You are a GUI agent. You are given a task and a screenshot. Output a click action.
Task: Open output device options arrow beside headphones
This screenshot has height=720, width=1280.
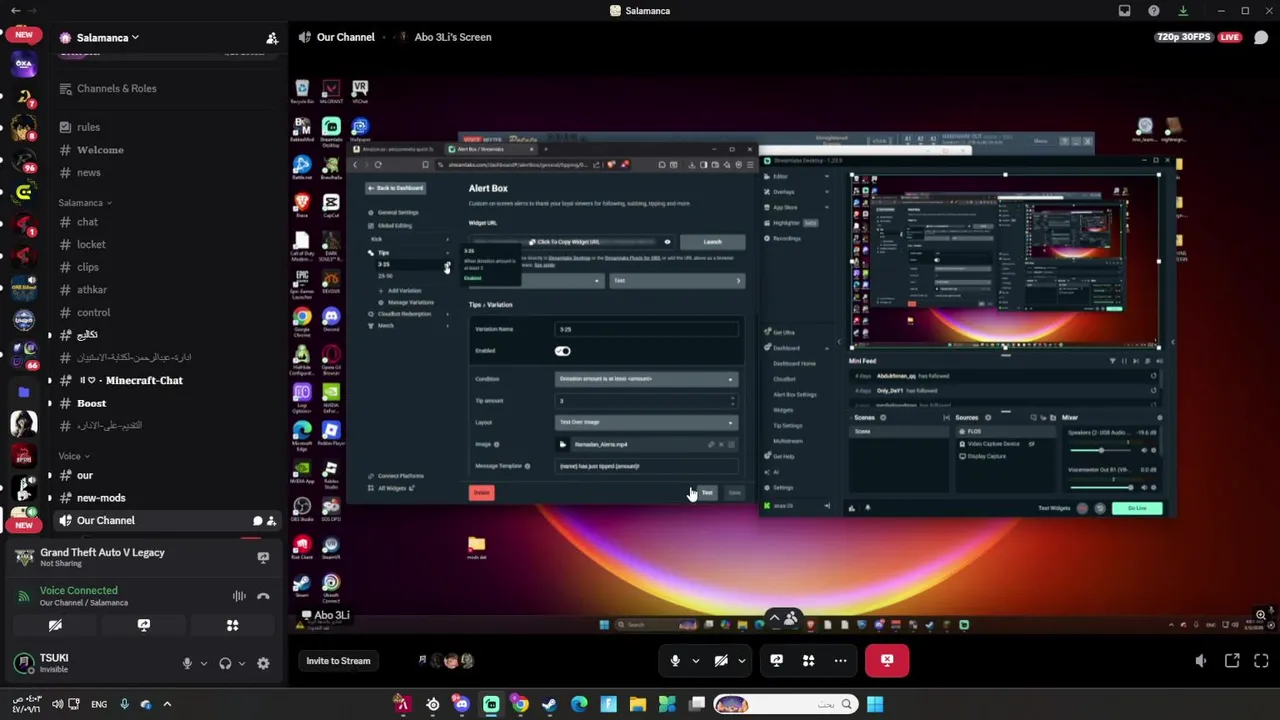tap(242, 663)
